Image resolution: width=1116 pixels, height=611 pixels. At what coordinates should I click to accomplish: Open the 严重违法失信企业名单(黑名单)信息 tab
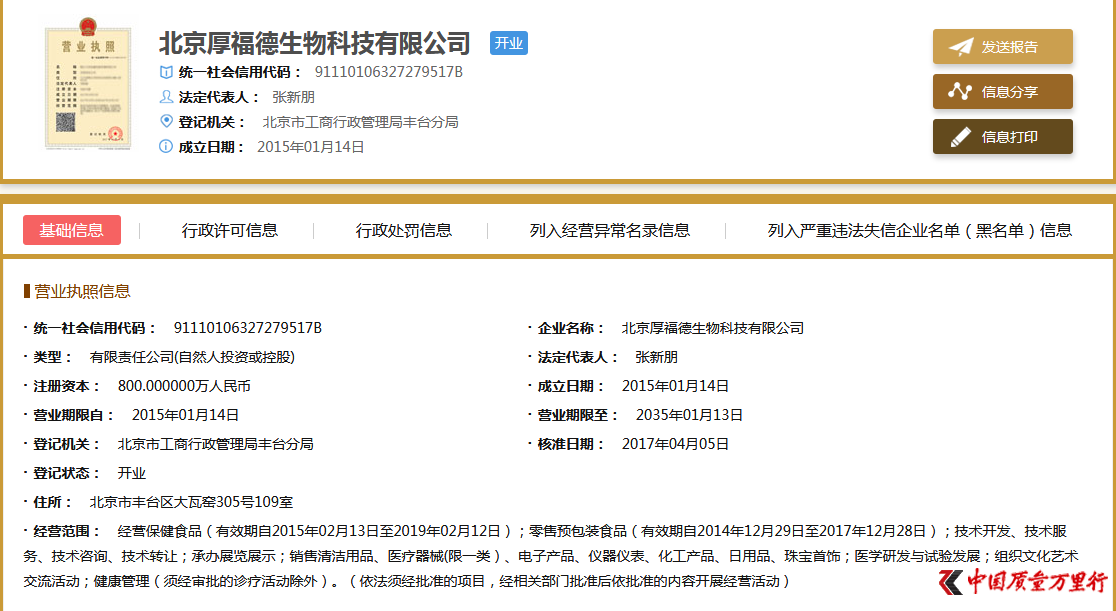pos(919,230)
